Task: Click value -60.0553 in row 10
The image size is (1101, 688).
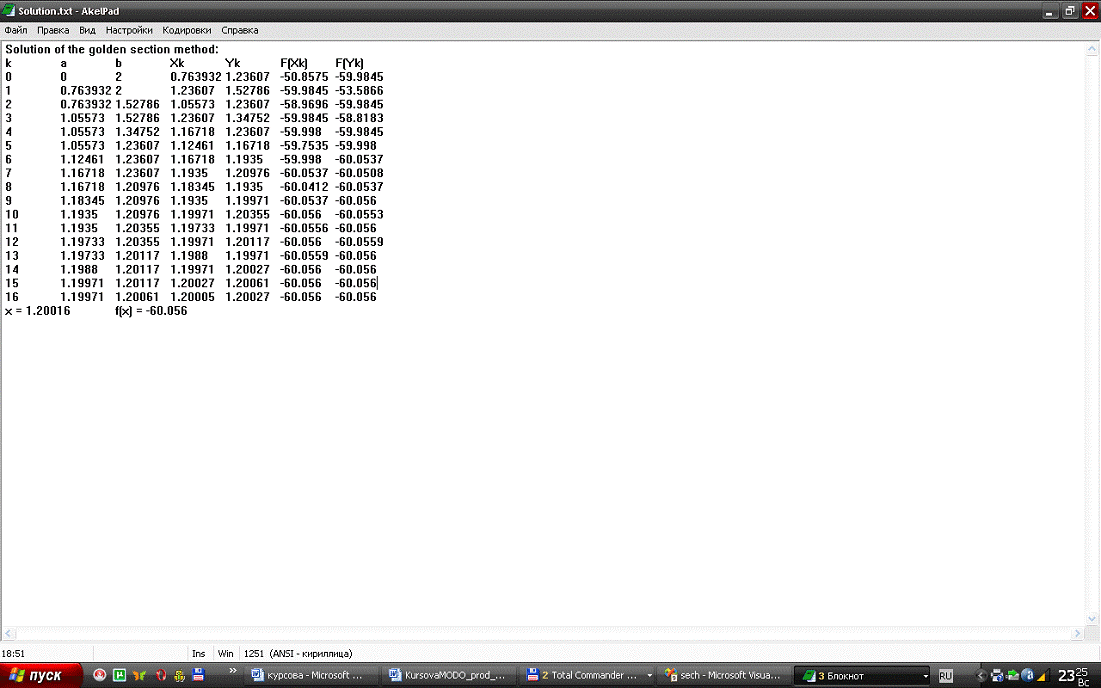Action: (x=359, y=214)
